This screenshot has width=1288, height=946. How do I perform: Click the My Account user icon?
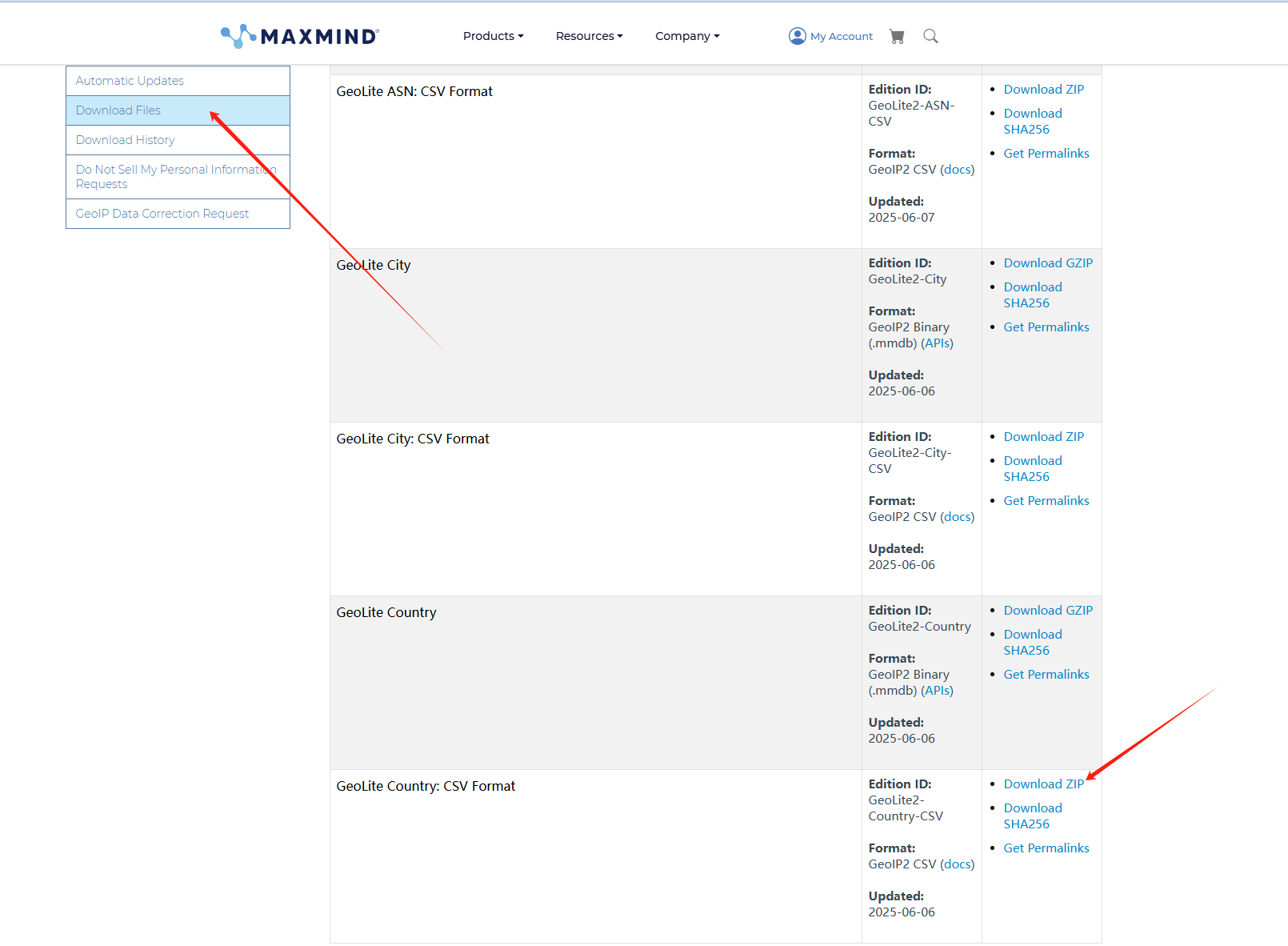tap(797, 36)
